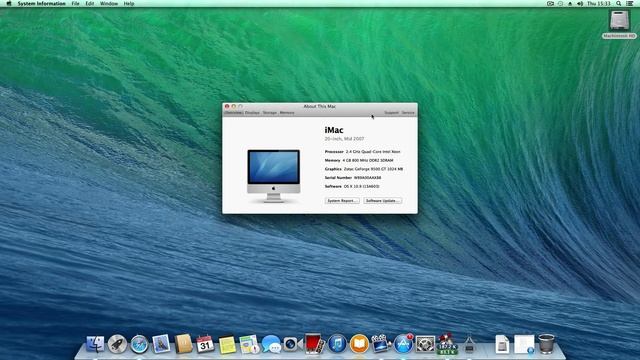This screenshot has width=640, height=360.
Task: Open iMovie/video clapper icon in Dock
Action: tap(381, 344)
